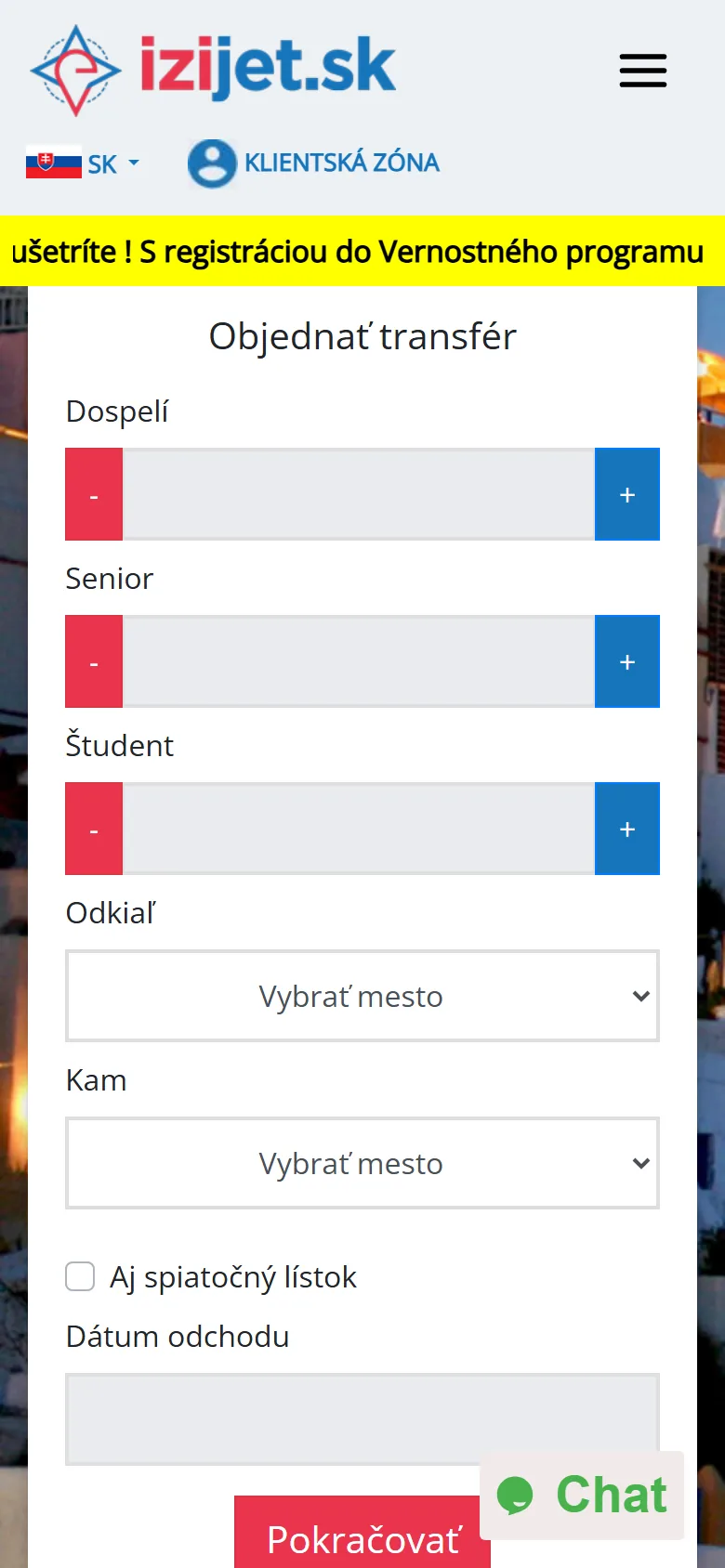Screen dimensions: 725x1568
Task: Click the Dospelí quantity field
Action: pyautogui.click(x=359, y=494)
